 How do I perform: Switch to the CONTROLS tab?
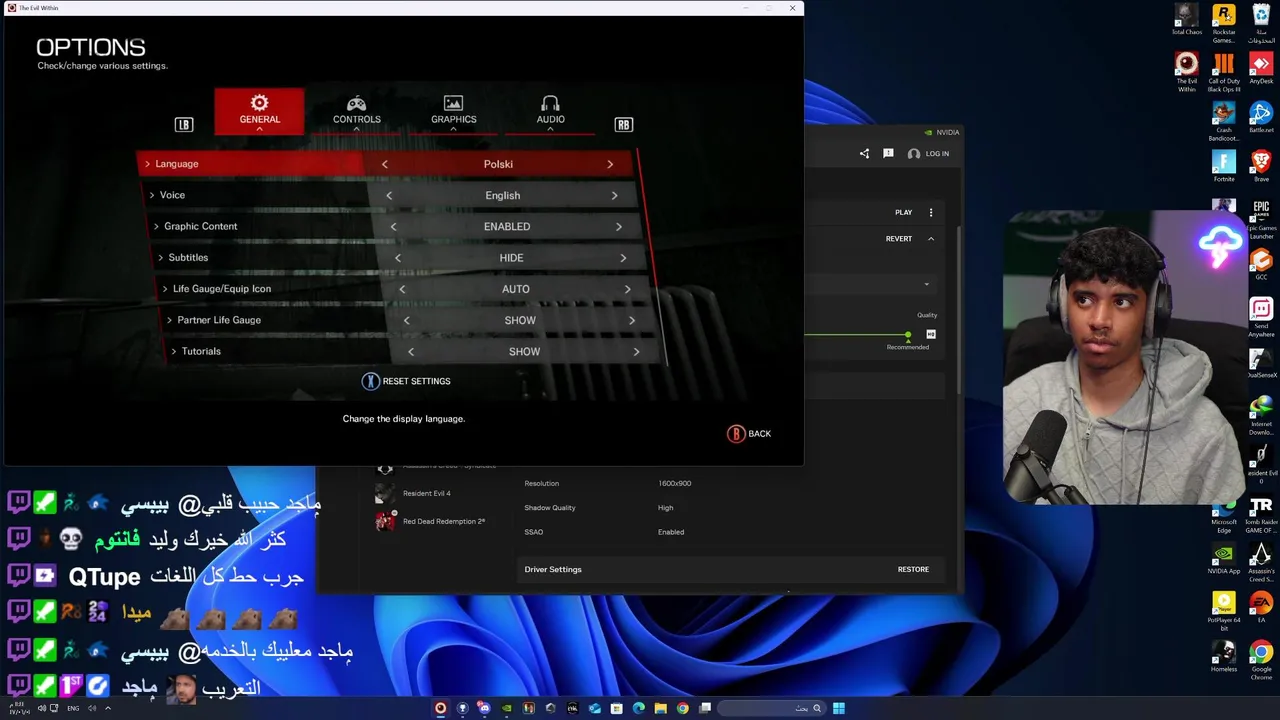click(x=356, y=110)
